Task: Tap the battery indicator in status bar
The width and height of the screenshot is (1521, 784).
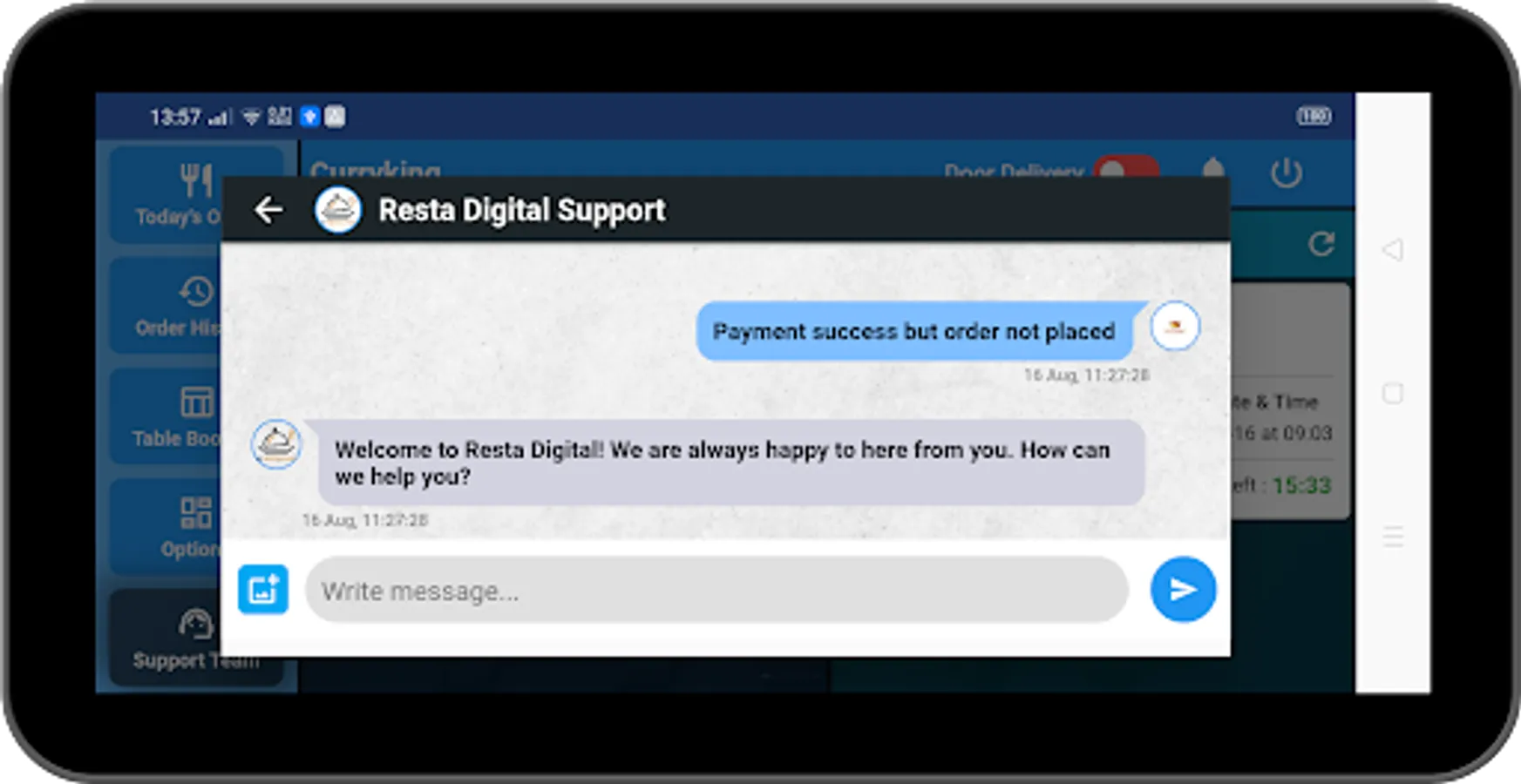Action: tap(1314, 116)
